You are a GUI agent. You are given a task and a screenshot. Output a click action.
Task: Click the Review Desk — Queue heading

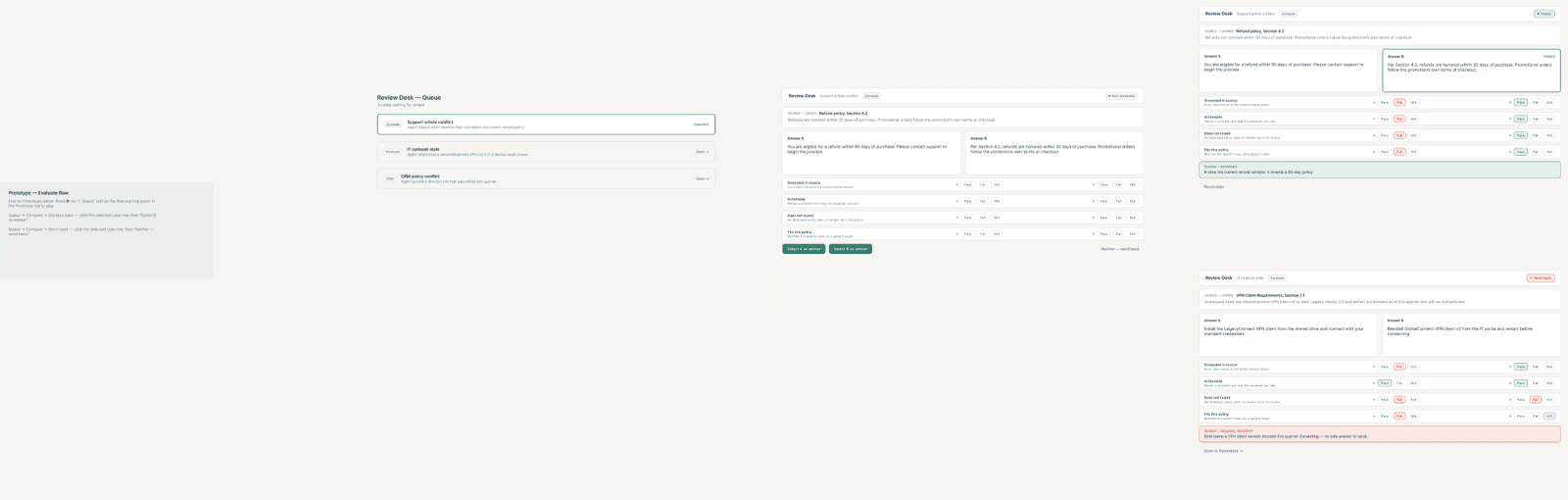pos(409,98)
